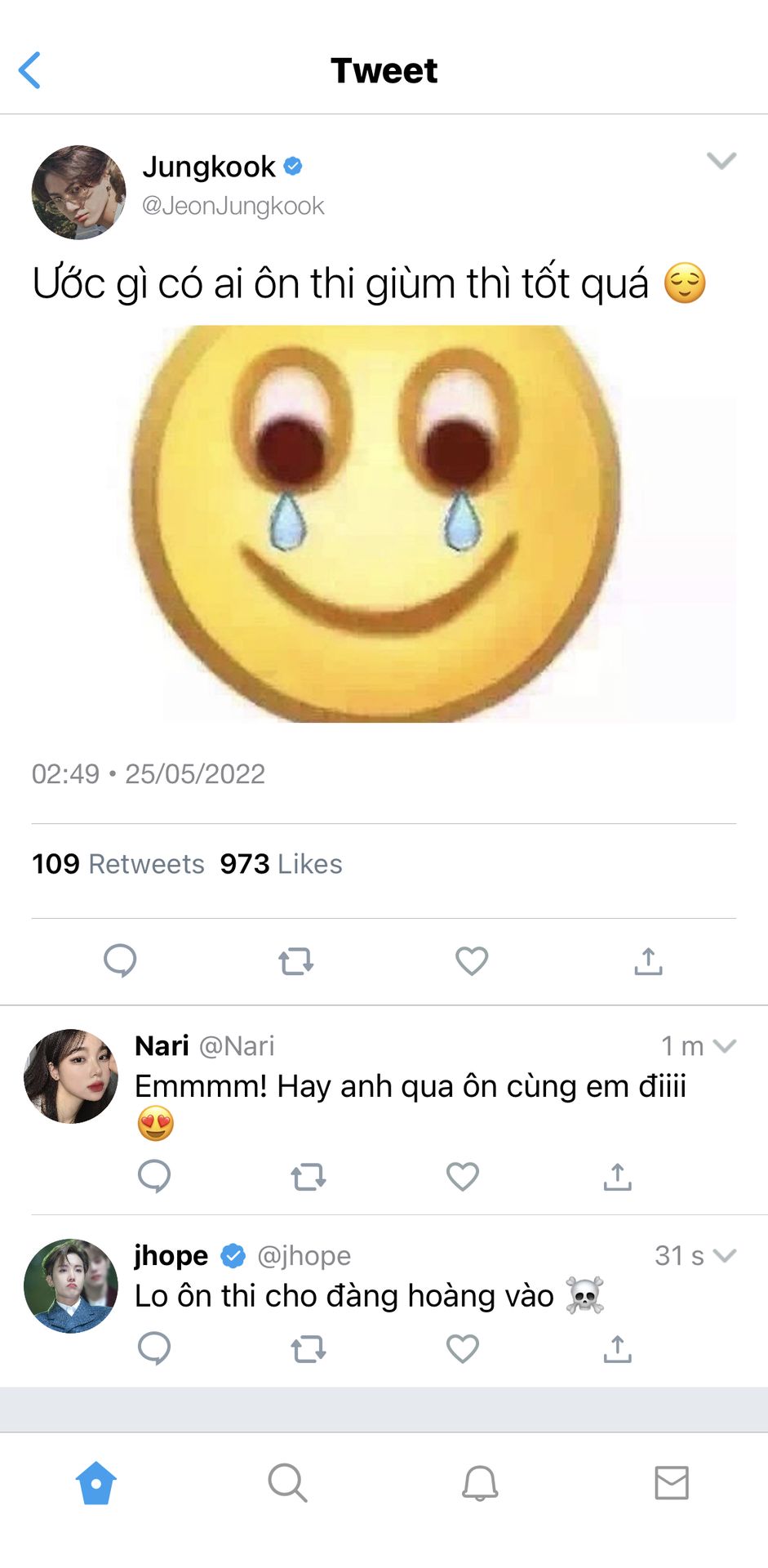The image size is (768, 1568).
Task: Like Jungkook's main tweet
Action: 472,960
